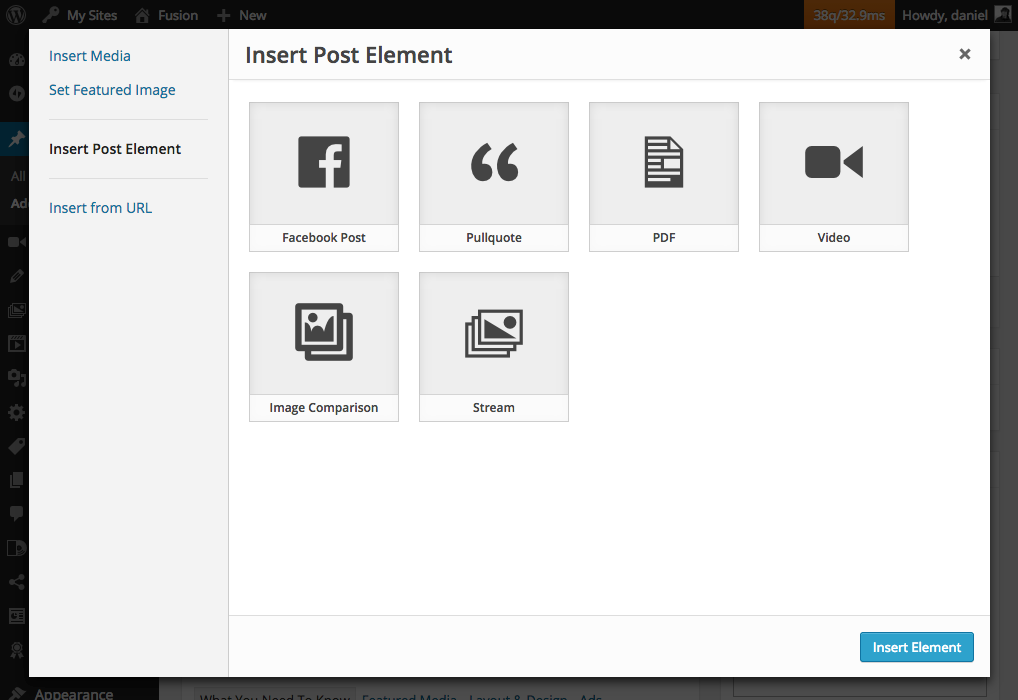Choose the Pullquote element
Screen dimensions: 1018x700
[x=493, y=177]
